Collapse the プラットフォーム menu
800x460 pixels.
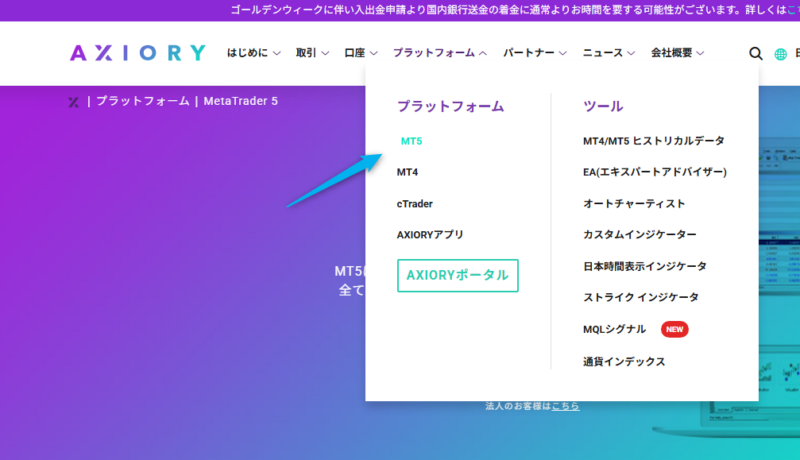coord(440,53)
